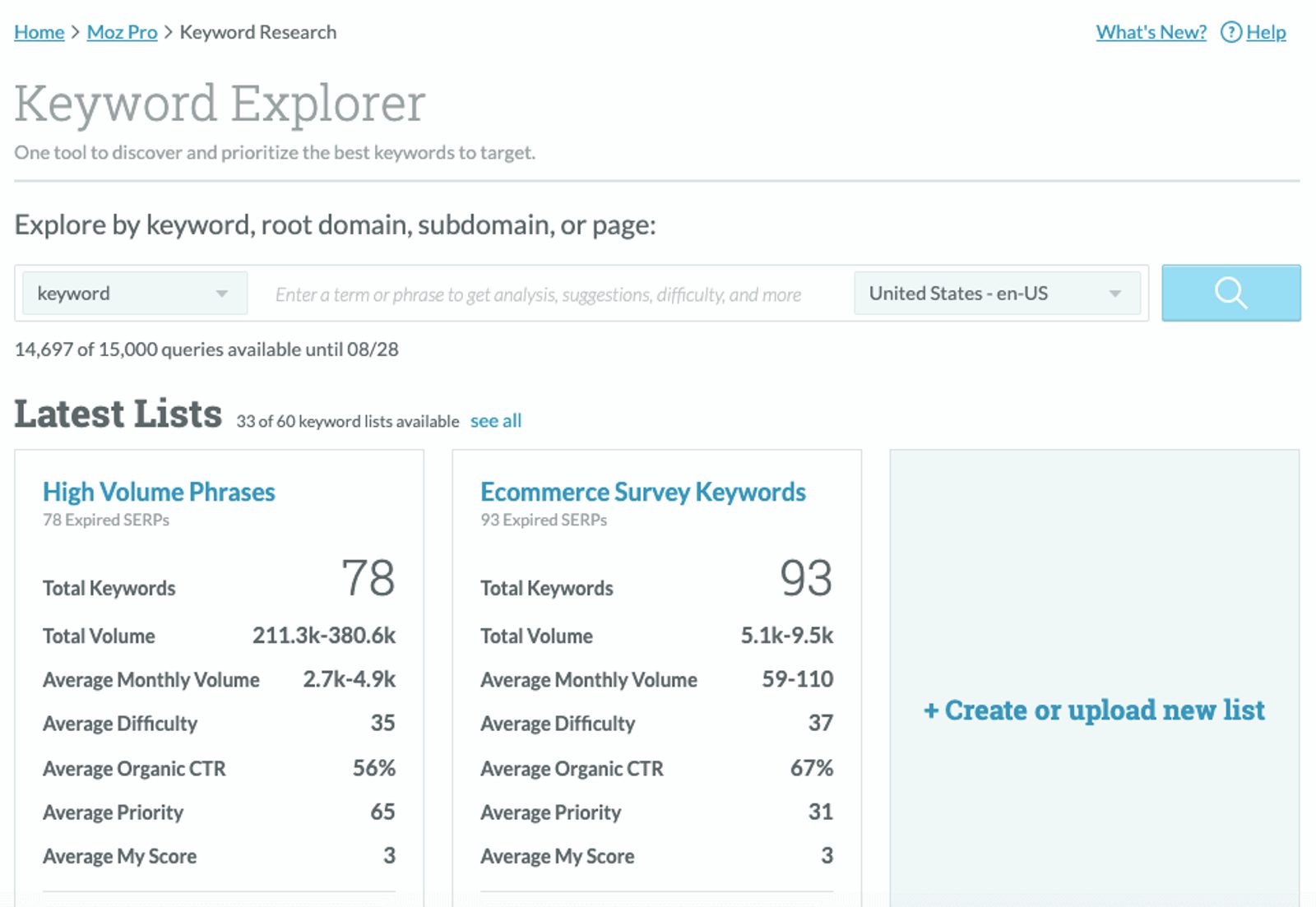The height and width of the screenshot is (907, 1316).
Task: Click the queries available counter text
Action: [x=206, y=349]
